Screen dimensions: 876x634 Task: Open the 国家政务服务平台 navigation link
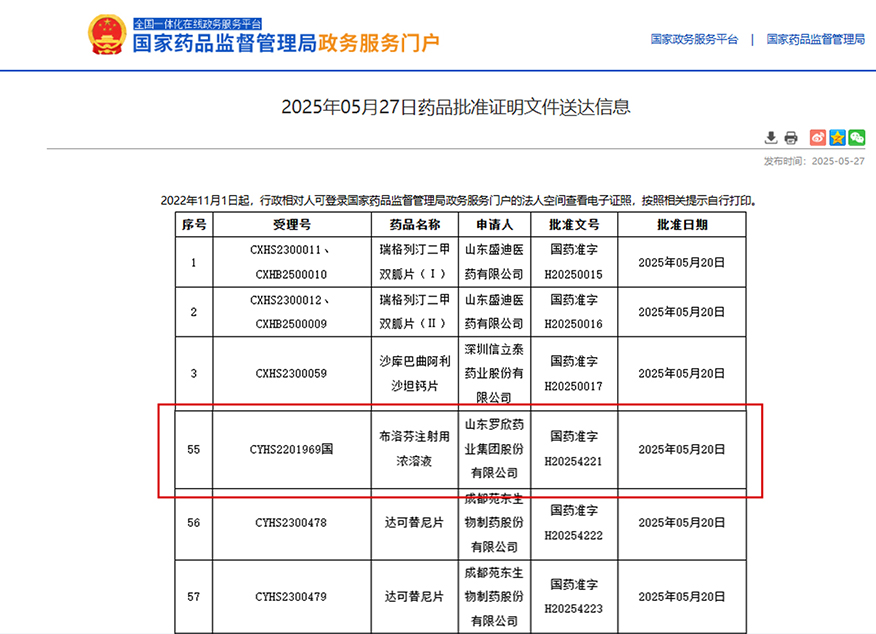coord(692,40)
